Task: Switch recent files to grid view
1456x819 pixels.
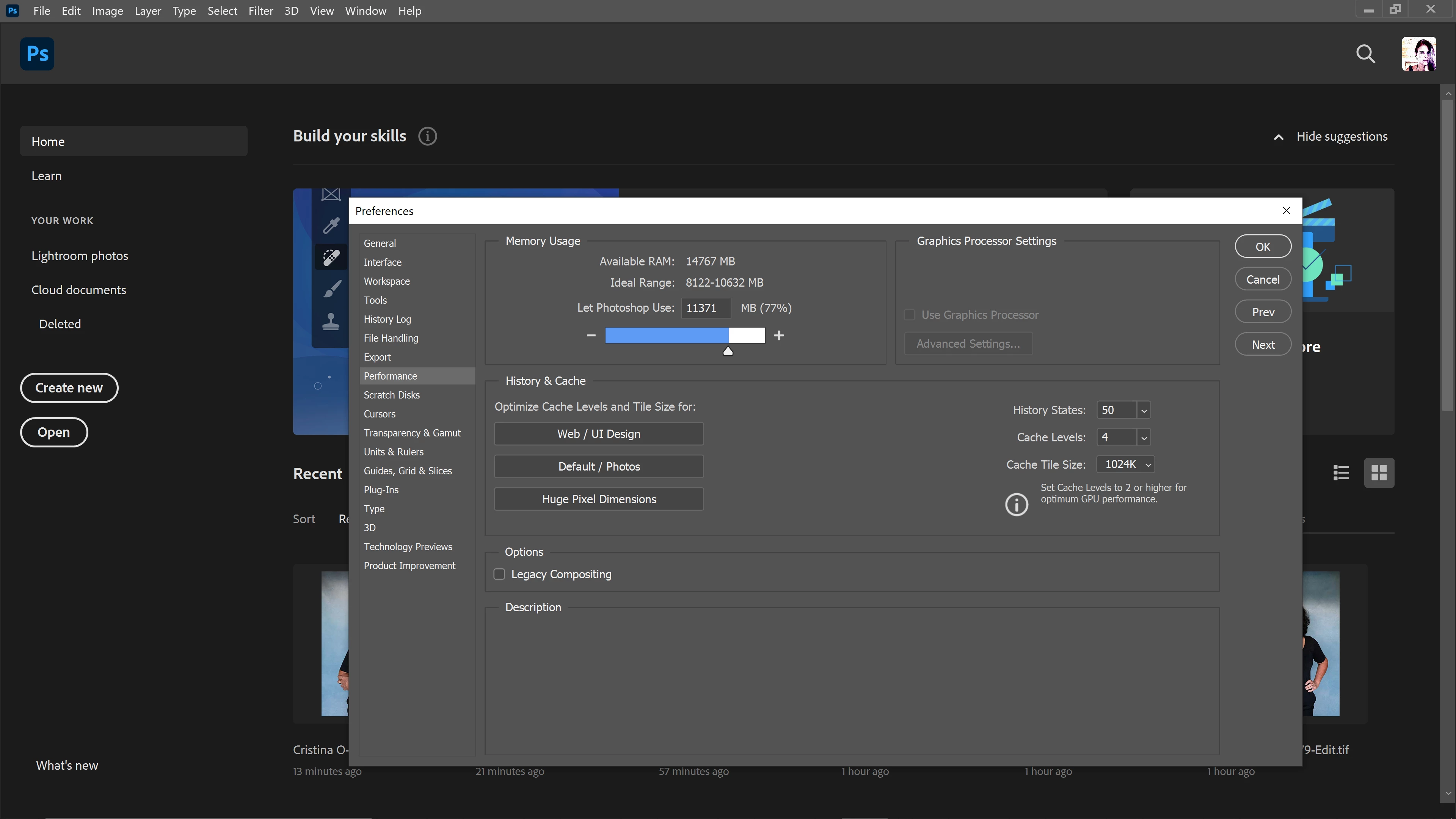Action: [x=1379, y=472]
